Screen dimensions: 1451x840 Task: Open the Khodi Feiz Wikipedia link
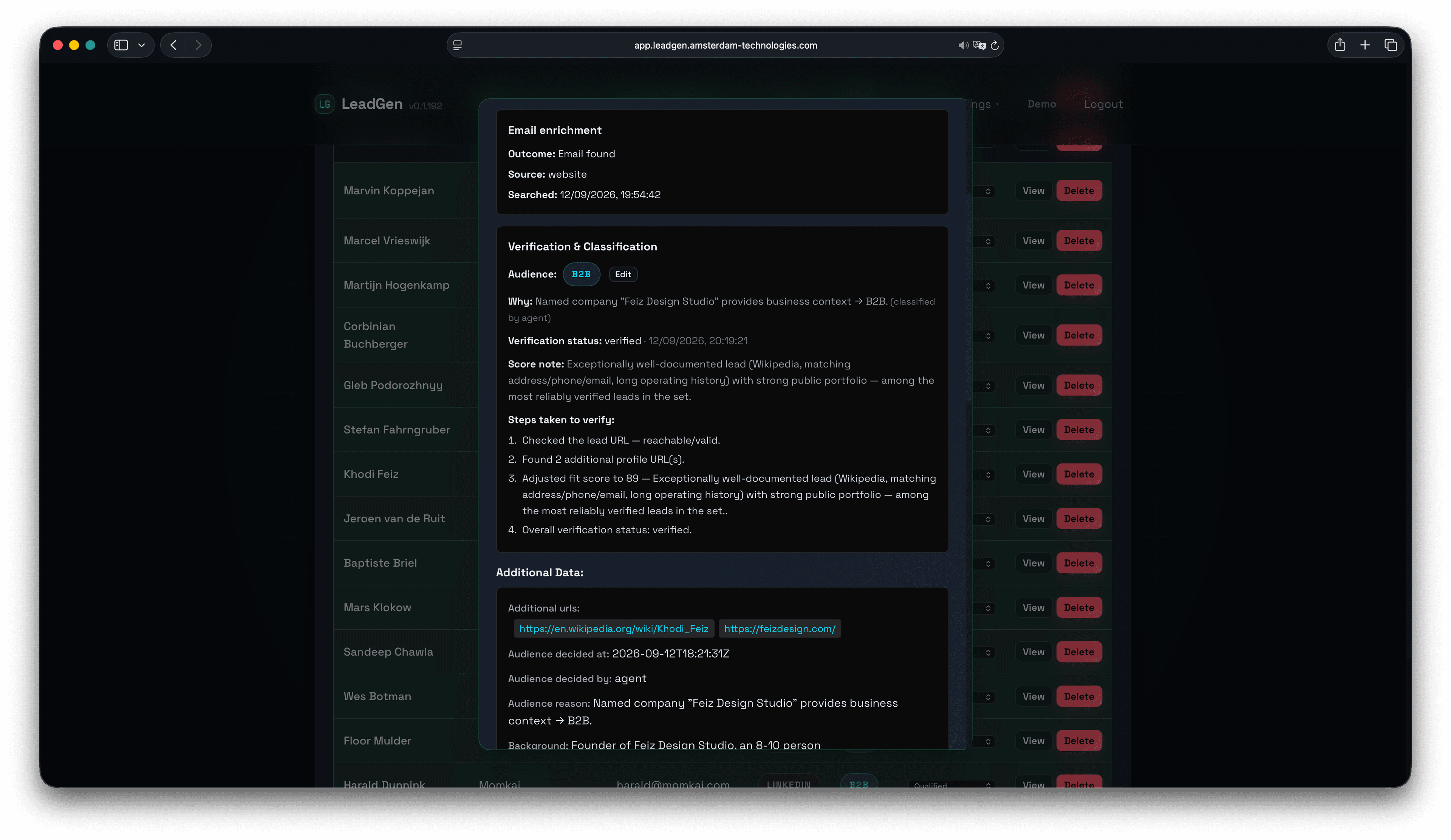[614, 629]
